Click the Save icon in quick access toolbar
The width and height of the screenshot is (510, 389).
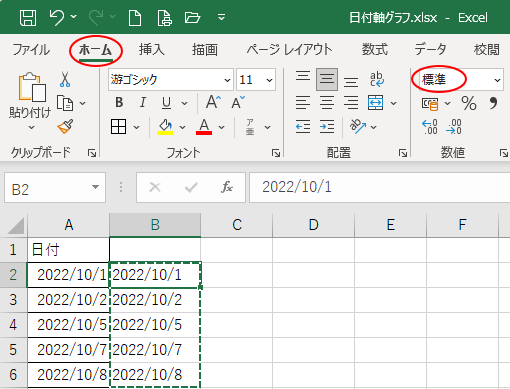pyautogui.click(x=28, y=17)
